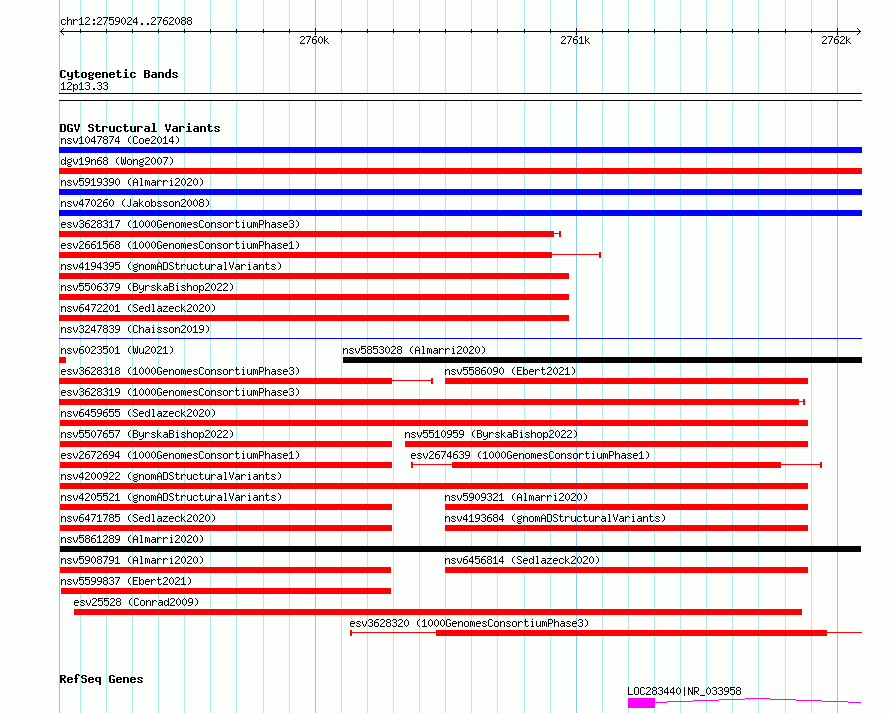The width and height of the screenshot is (890, 713).
Task: Click the nsv1047874 (Coe2014) variant label
Action: pyautogui.click(x=120, y=140)
